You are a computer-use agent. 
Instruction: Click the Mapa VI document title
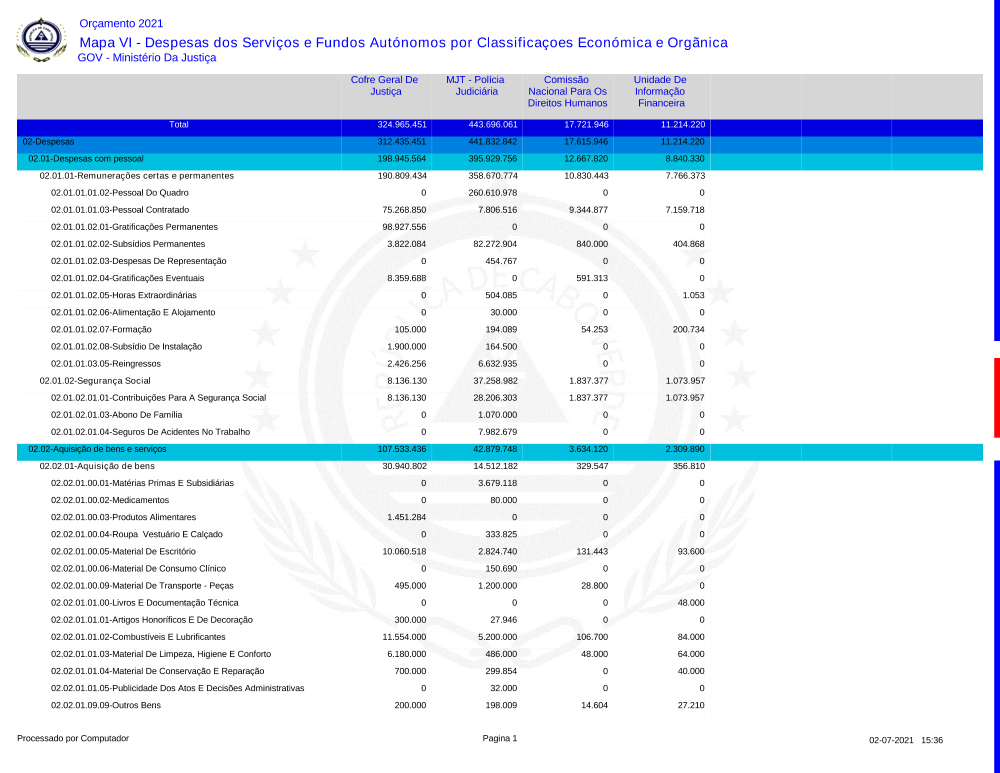pyautogui.click(x=403, y=42)
